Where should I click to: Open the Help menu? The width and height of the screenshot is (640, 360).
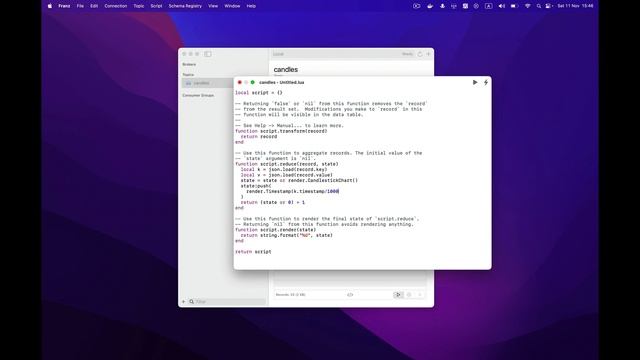pyautogui.click(x=251, y=6)
